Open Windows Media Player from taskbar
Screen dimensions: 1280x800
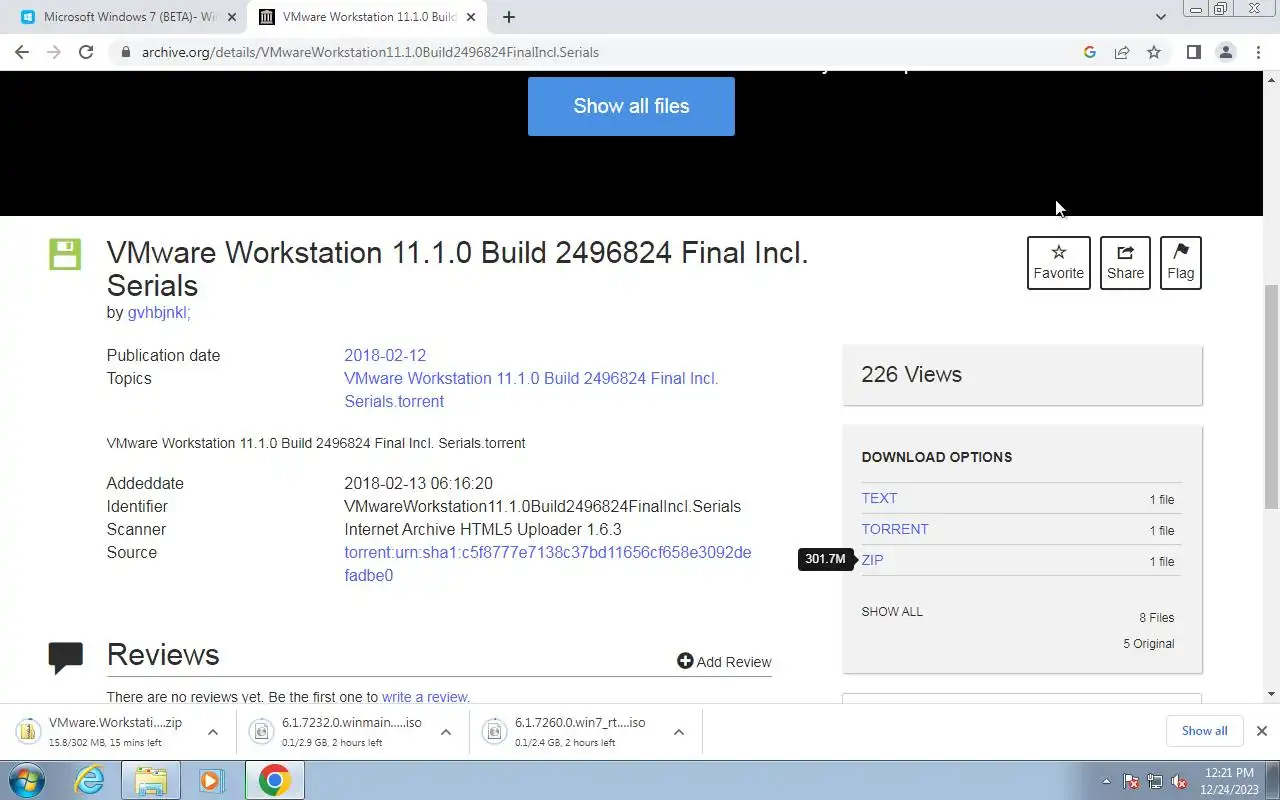pos(211,780)
